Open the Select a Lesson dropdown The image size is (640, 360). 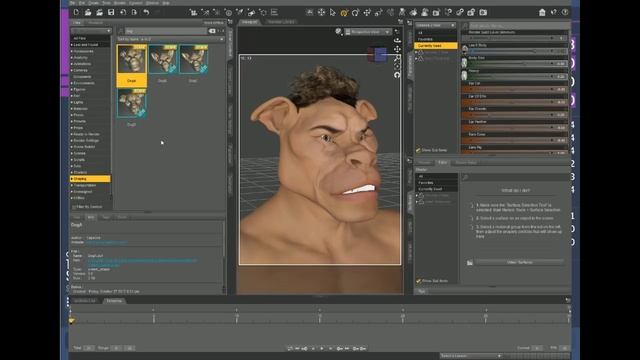click(x=471, y=356)
